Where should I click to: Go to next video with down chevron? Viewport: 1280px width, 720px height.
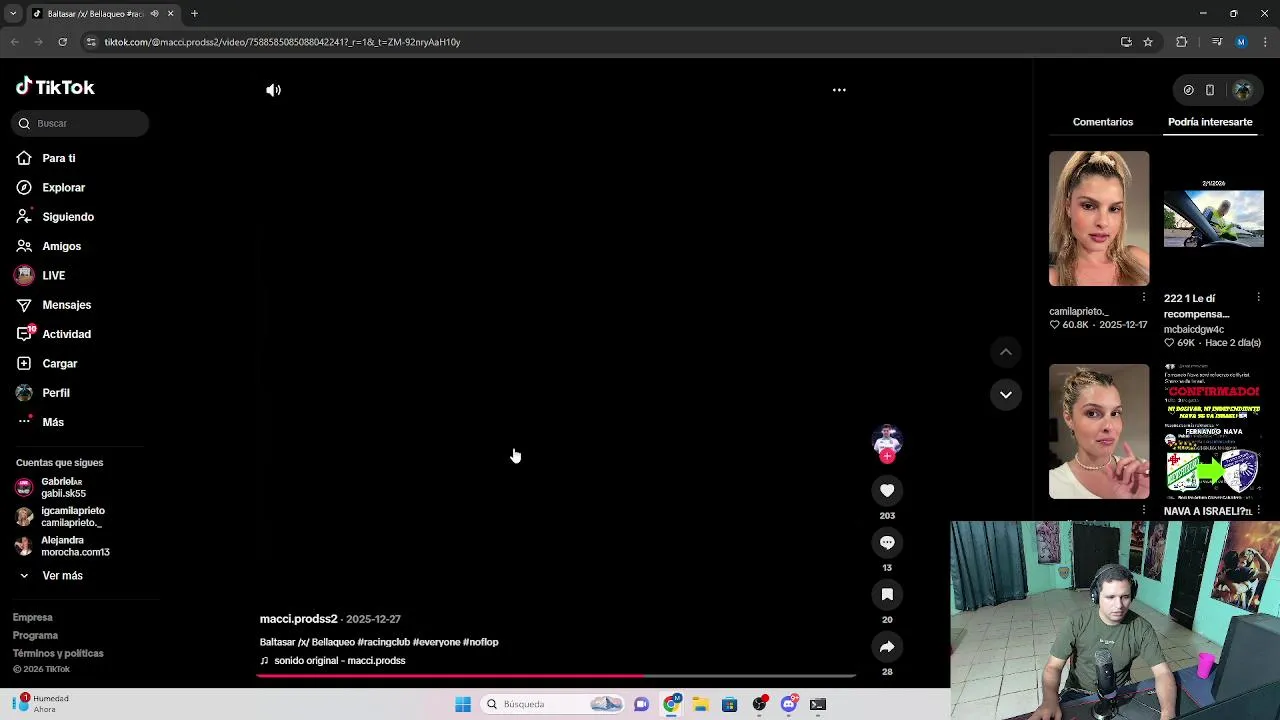tap(1006, 394)
